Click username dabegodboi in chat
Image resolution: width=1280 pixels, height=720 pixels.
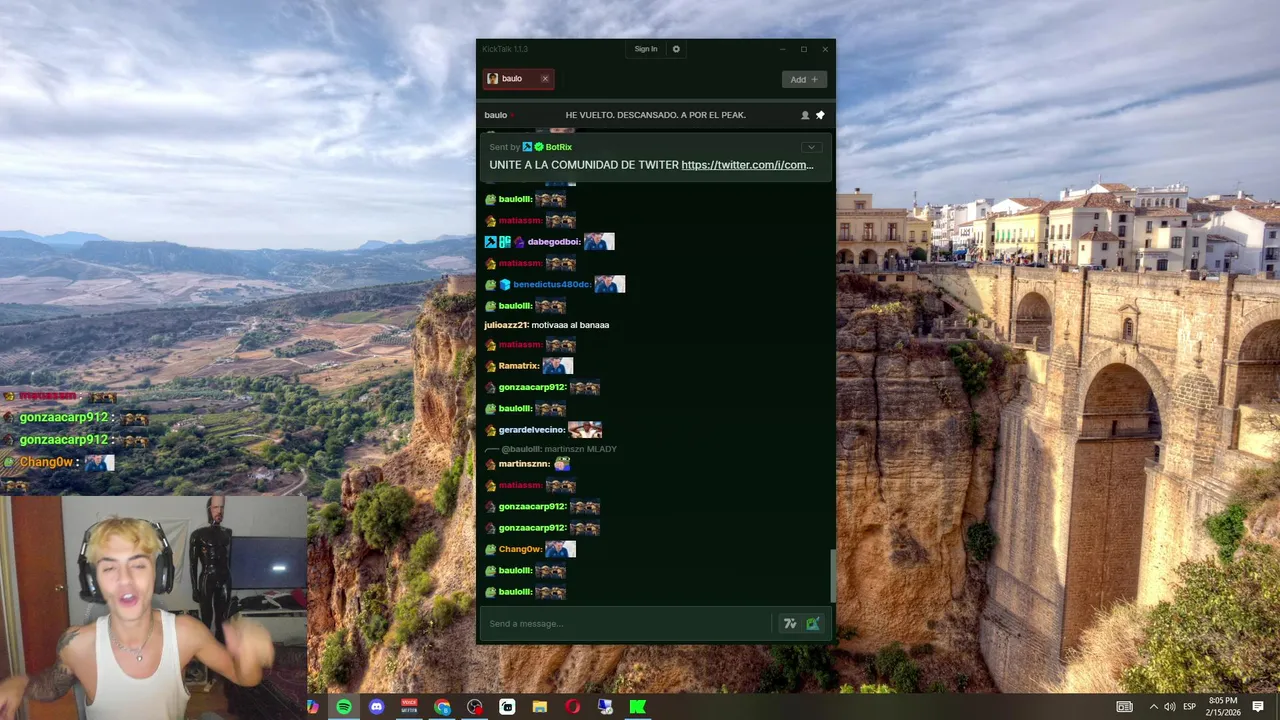554,242
